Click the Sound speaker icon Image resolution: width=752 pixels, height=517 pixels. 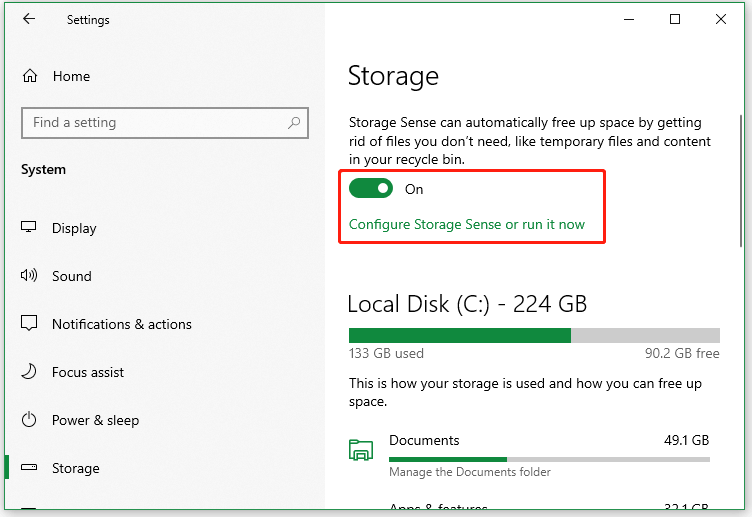(30, 276)
